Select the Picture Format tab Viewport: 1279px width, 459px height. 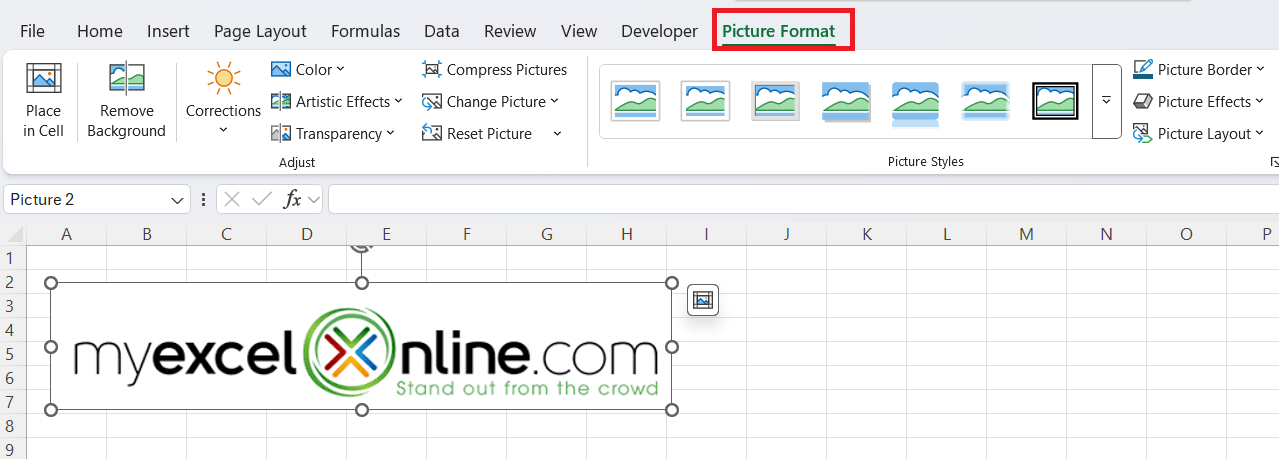[778, 31]
